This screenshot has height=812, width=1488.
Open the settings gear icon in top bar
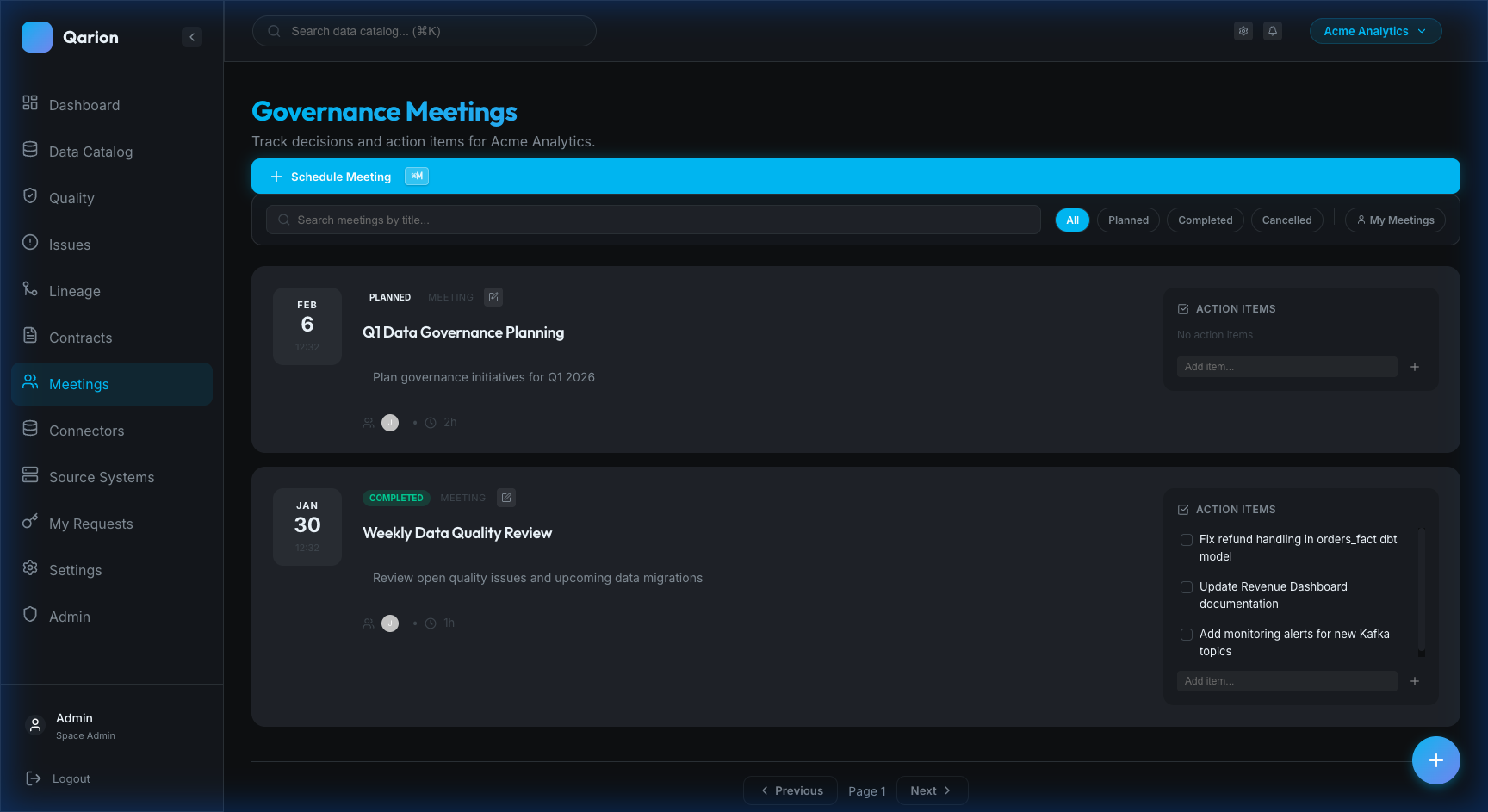point(1243,31)
